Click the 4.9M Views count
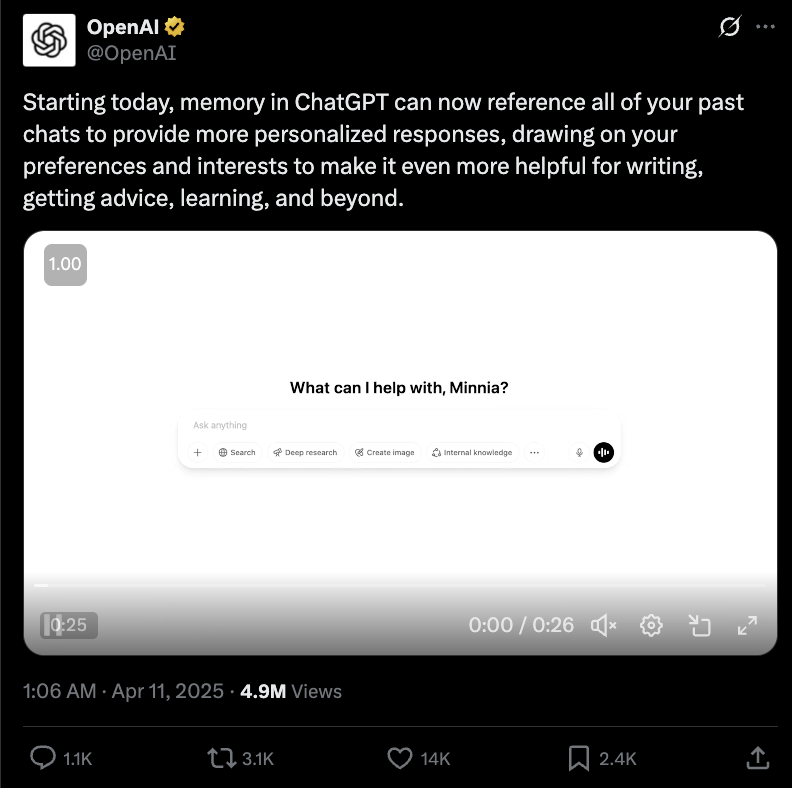The image size is (792, 788). 291,691
